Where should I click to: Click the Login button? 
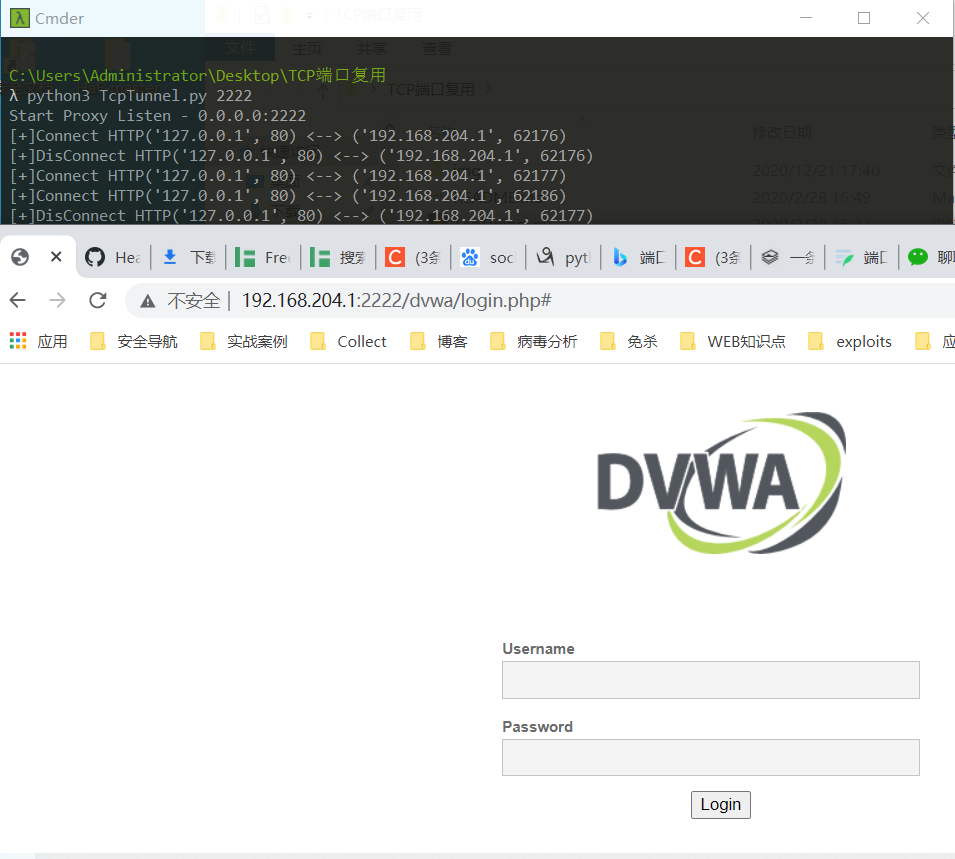[721, 805]
